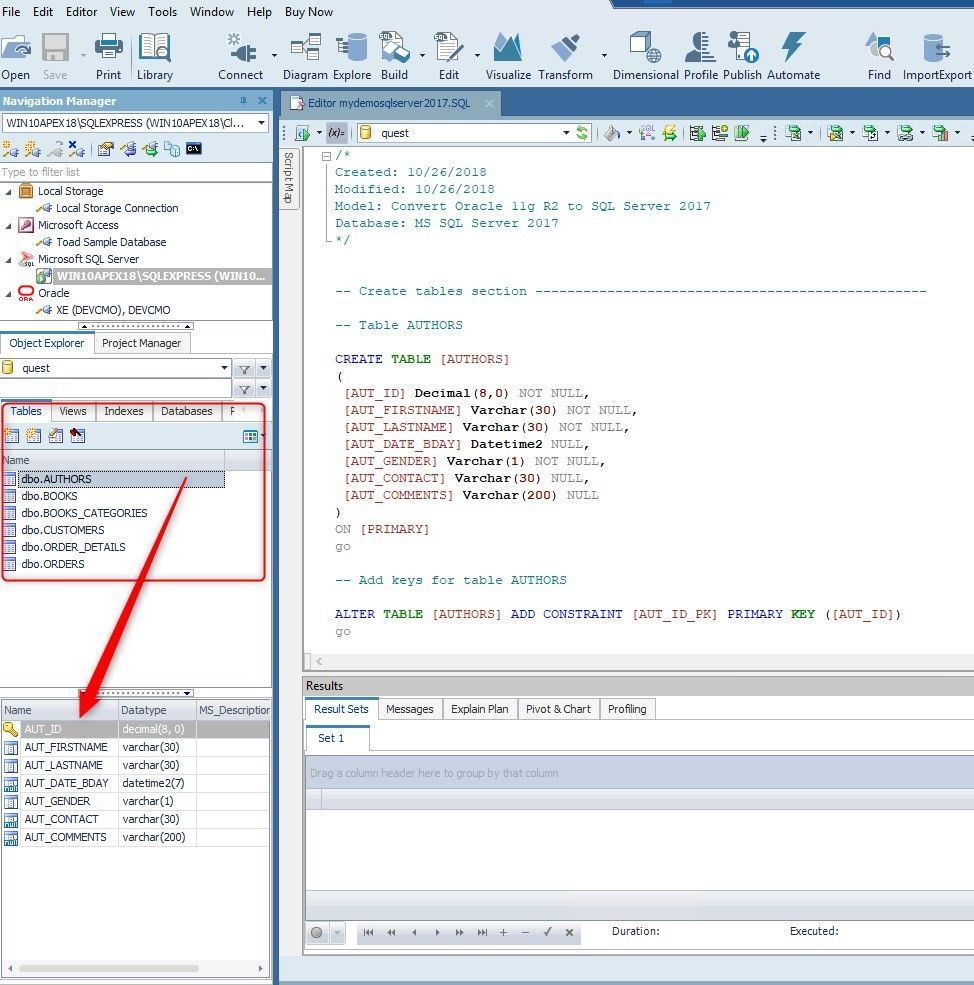Click the refresh database list icon
974x985 pixels.
pos(583,133)
